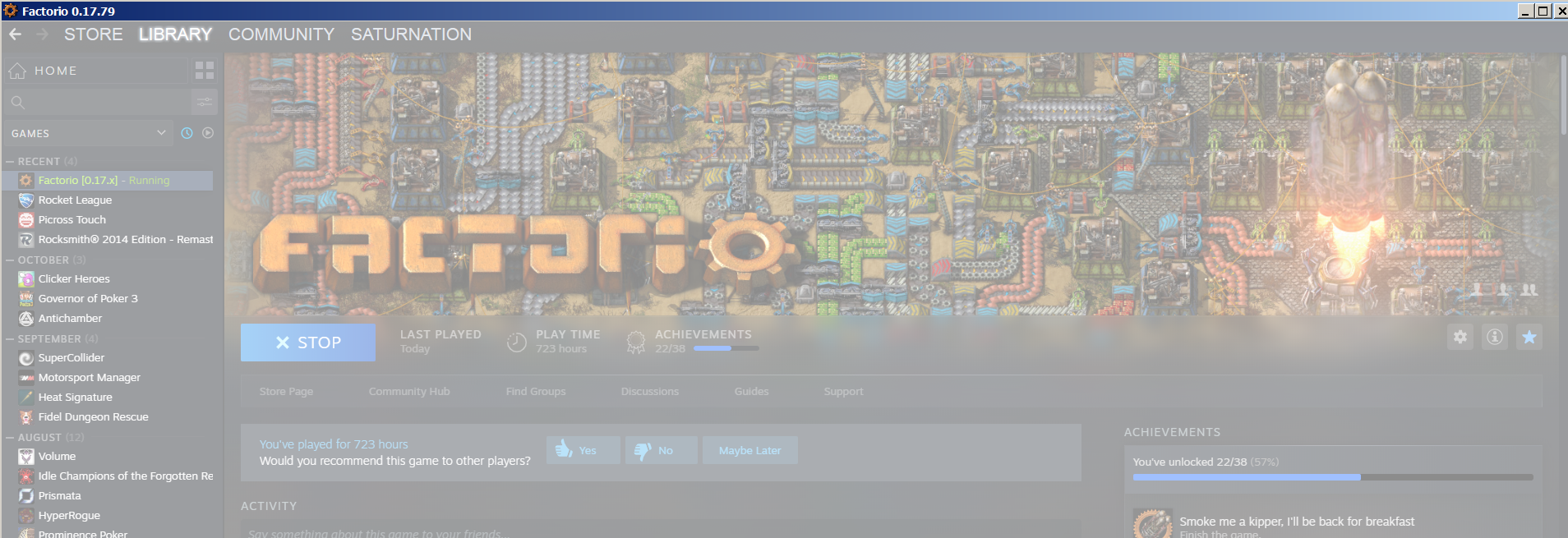
Task: Open advanced filter settings icon
Action: [205, 102]
